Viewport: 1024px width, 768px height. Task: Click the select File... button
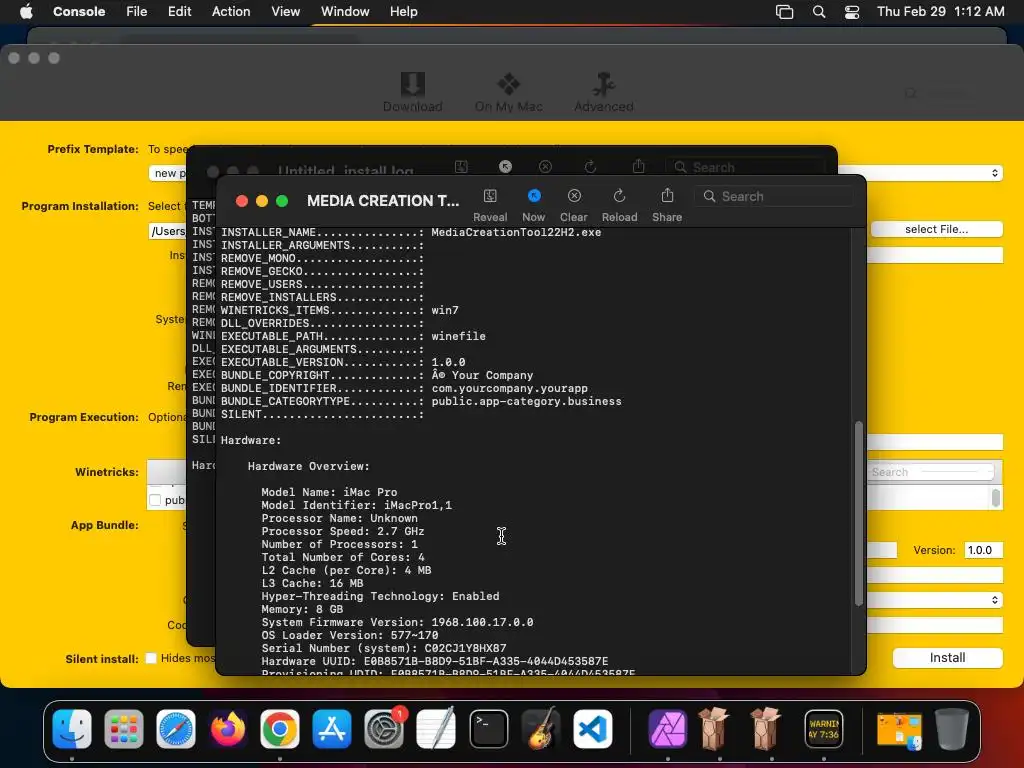coord(936,229)
